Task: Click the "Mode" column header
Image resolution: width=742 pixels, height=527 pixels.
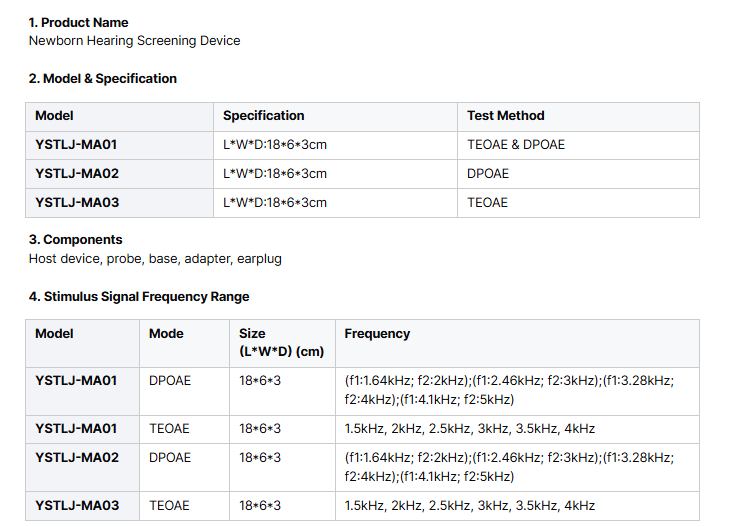Action: [x=166, y=334]
